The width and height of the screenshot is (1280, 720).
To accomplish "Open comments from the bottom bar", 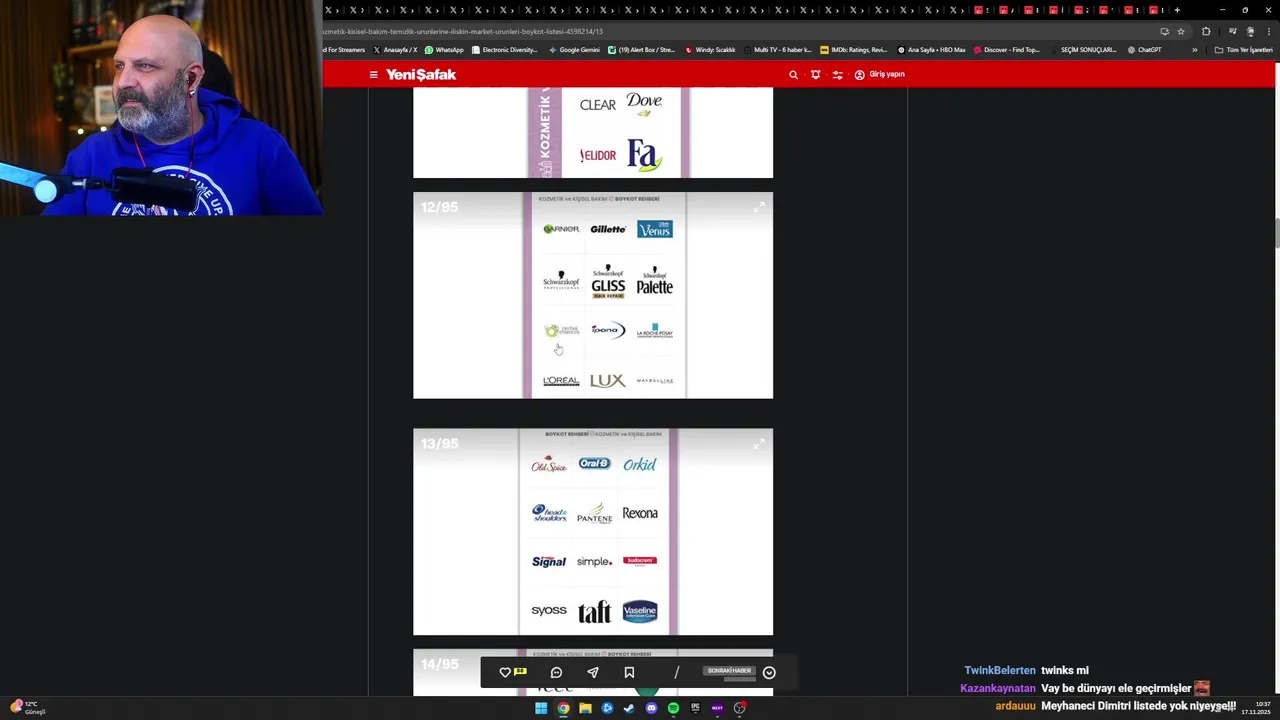I will pyautogui.click(x=556, y=673).
